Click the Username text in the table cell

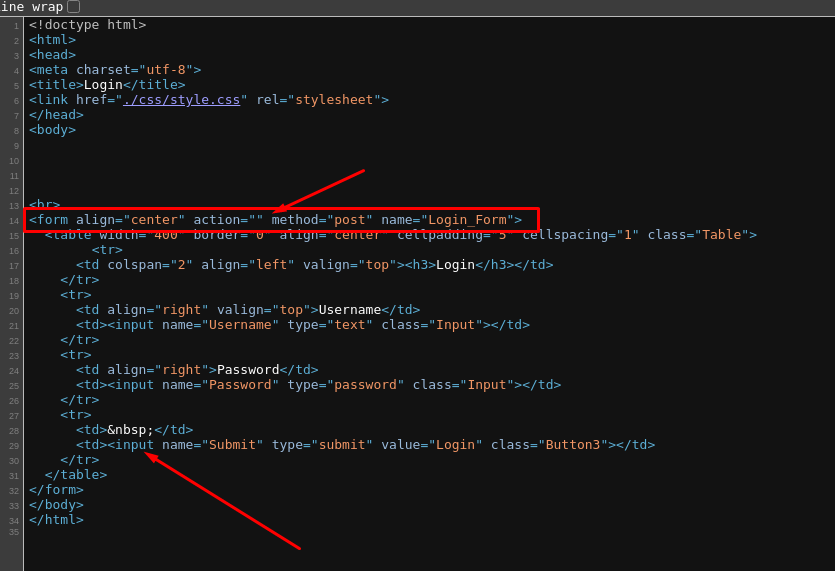[x=349, y=310]
